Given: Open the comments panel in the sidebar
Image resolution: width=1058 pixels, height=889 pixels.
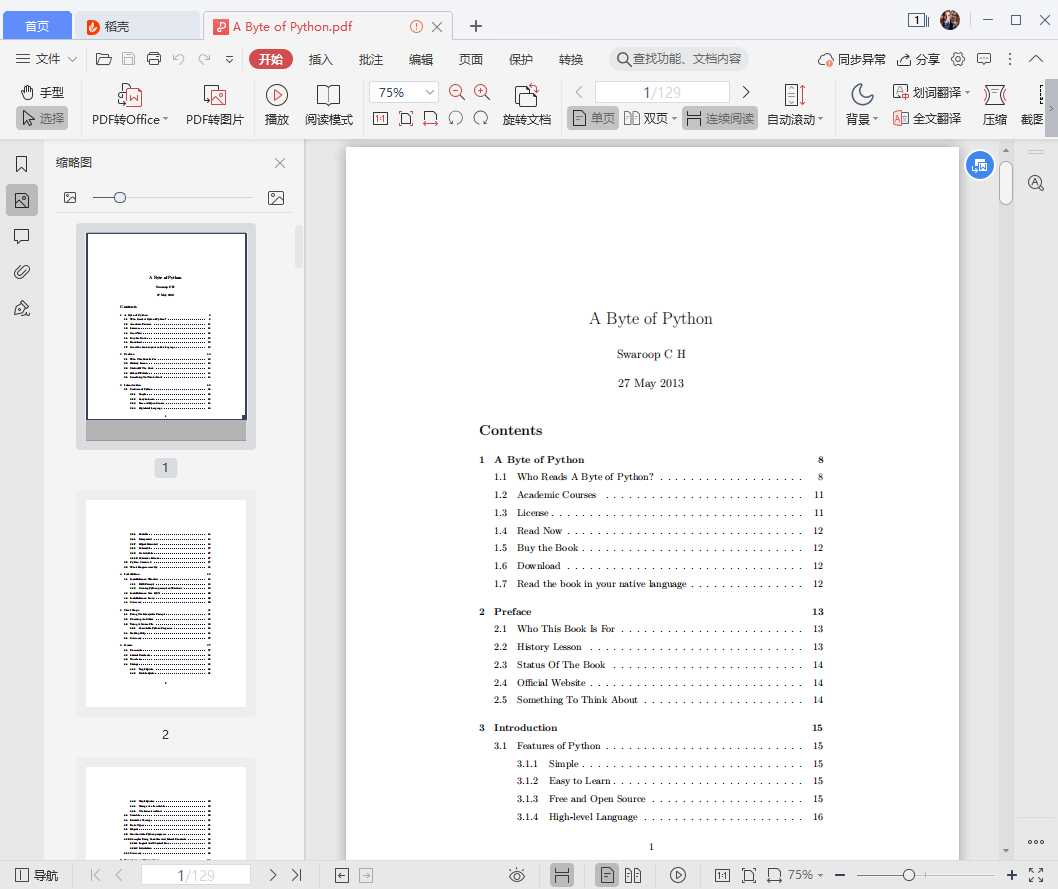Looking at the screenshot, I should coord(22,237).
